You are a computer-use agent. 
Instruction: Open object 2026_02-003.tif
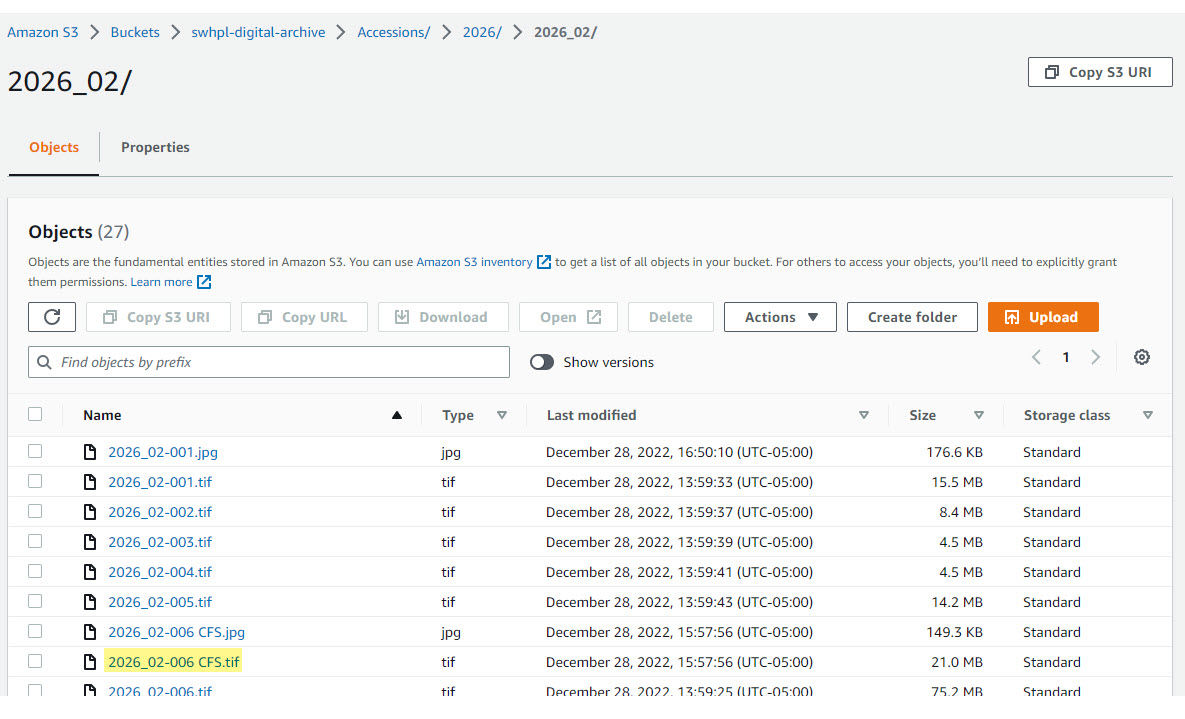click(160, 542)
